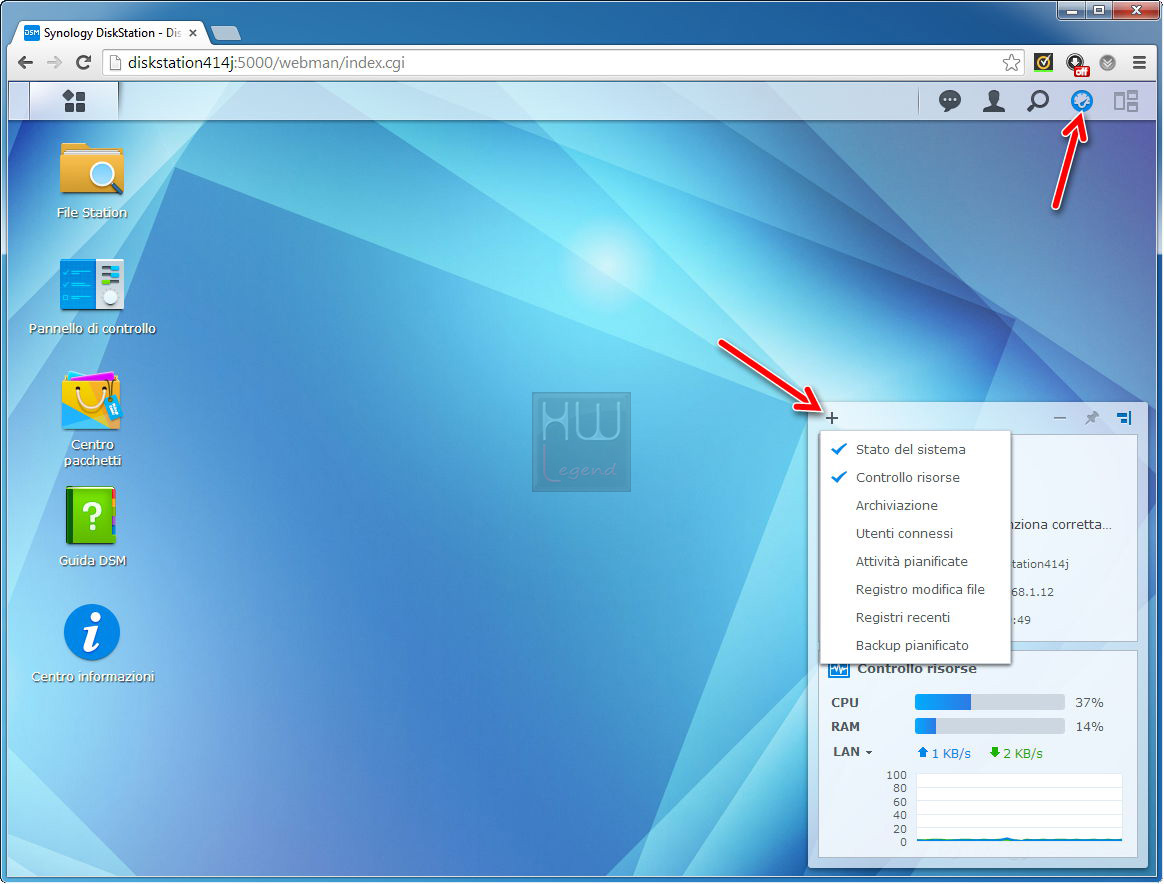Viewport: 1164px width, 884px height.
Task: Click the extension icon with off badge
Action: pos(1076,65)
